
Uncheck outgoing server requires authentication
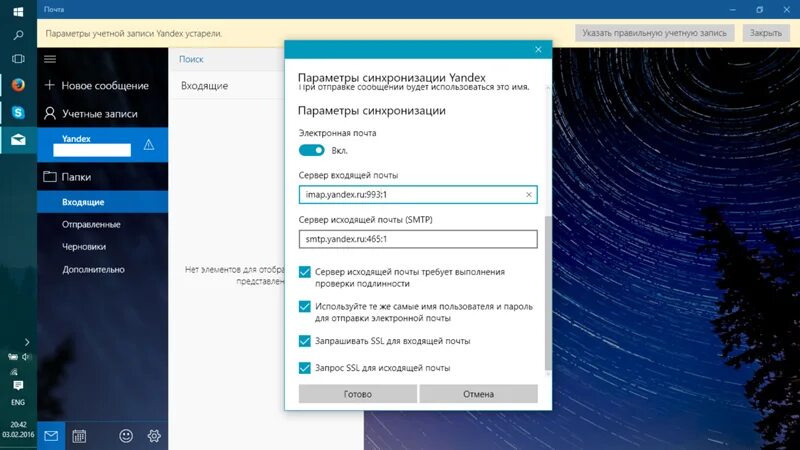(305, 272)
